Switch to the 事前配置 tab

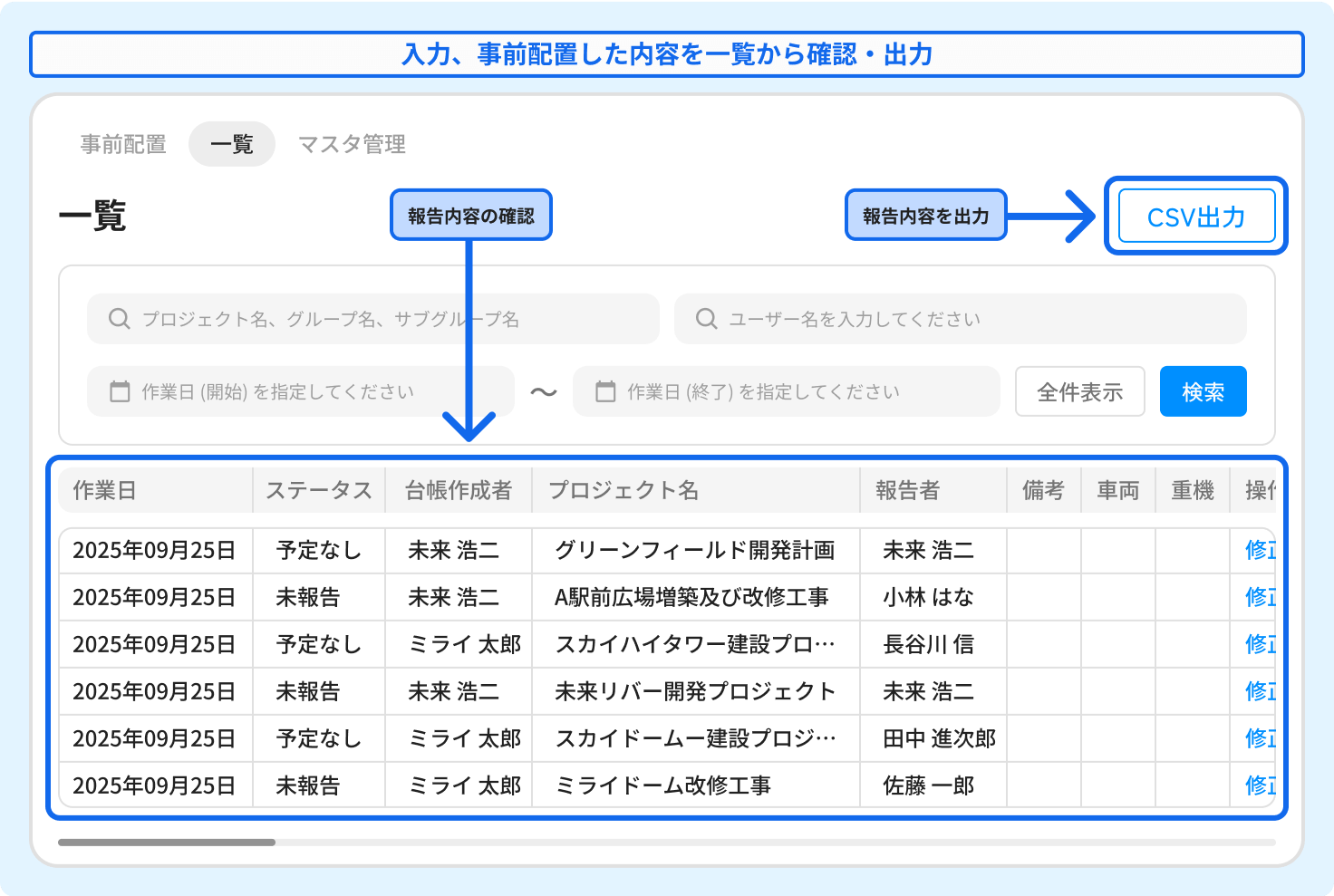pyautogui.click(x=123, y=144)
